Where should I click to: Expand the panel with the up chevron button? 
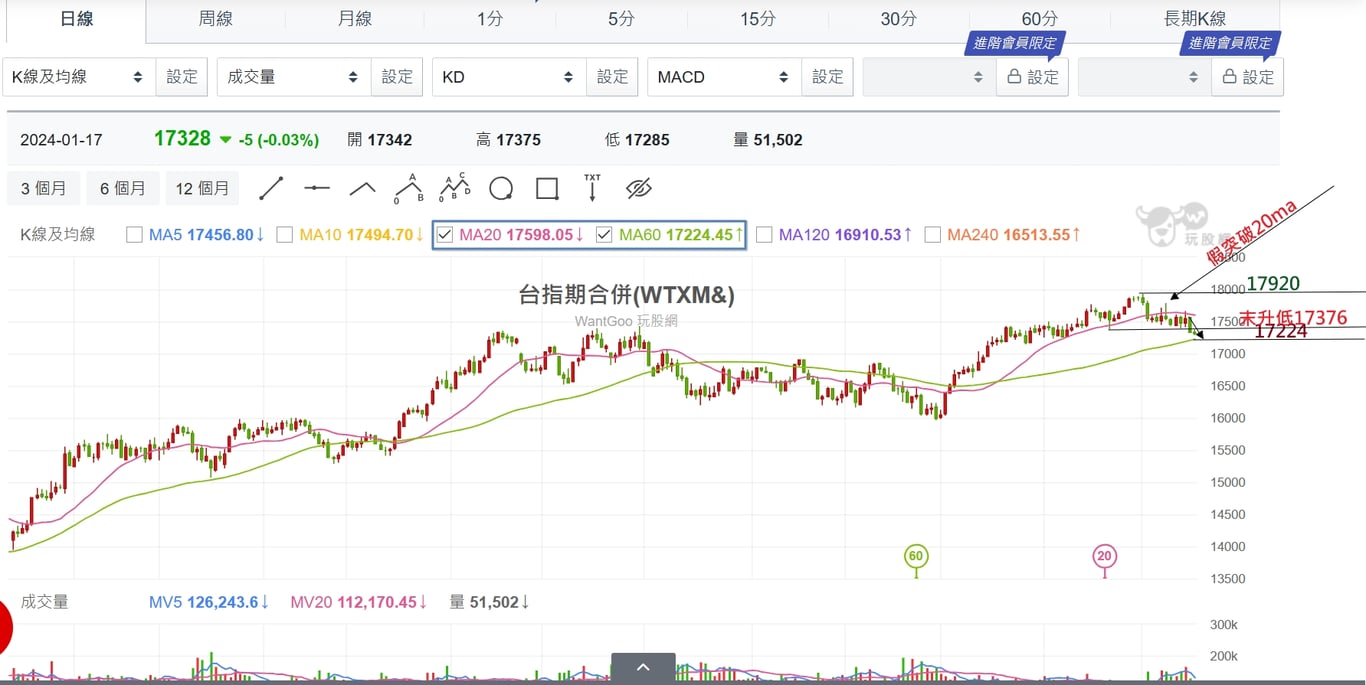coord(643,668)
